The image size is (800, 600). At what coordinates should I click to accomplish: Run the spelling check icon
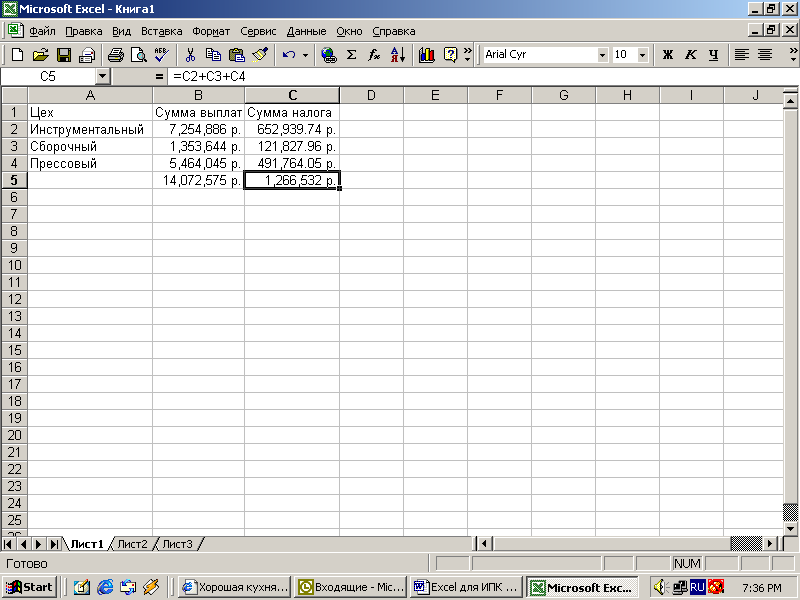click(x=161, y=55)
